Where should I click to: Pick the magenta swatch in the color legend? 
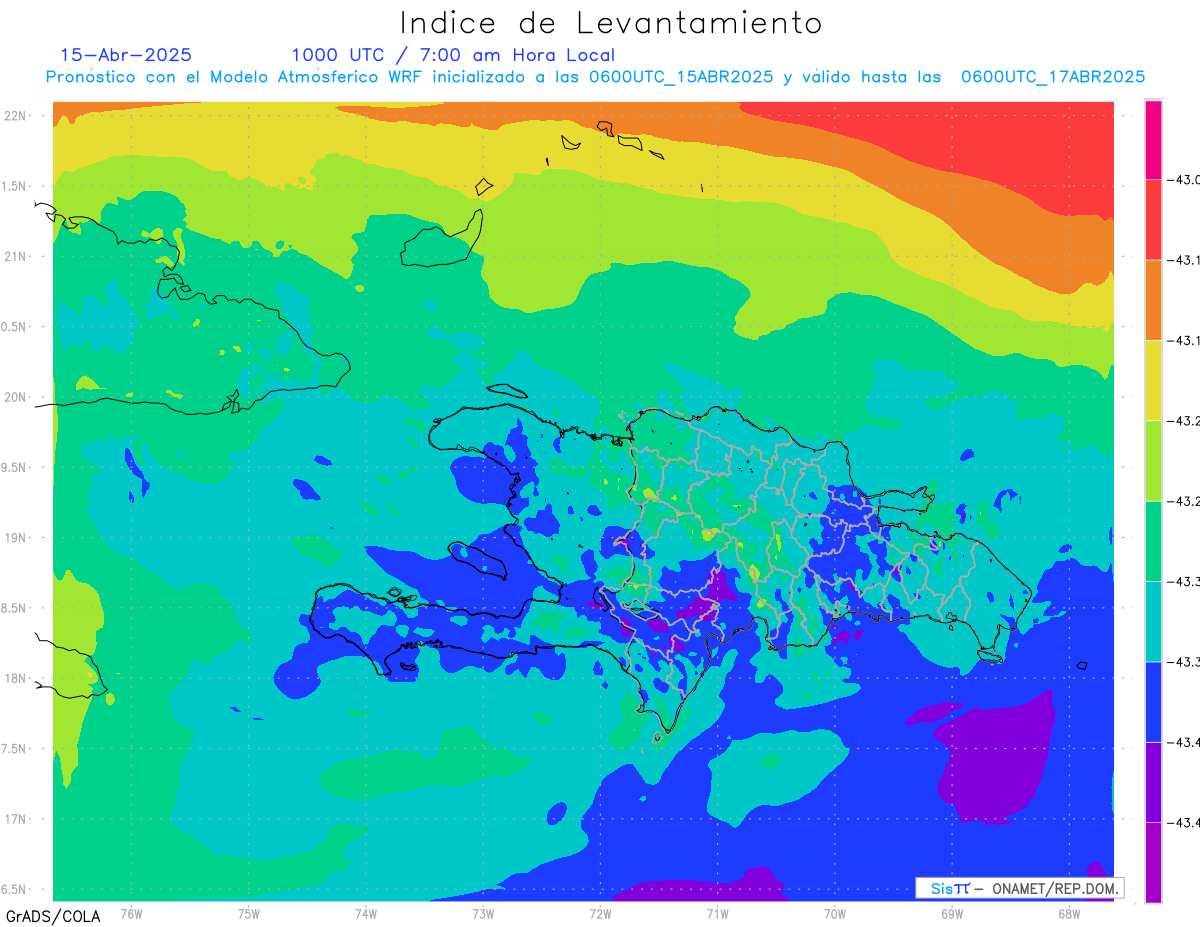tap(1153, 140)
